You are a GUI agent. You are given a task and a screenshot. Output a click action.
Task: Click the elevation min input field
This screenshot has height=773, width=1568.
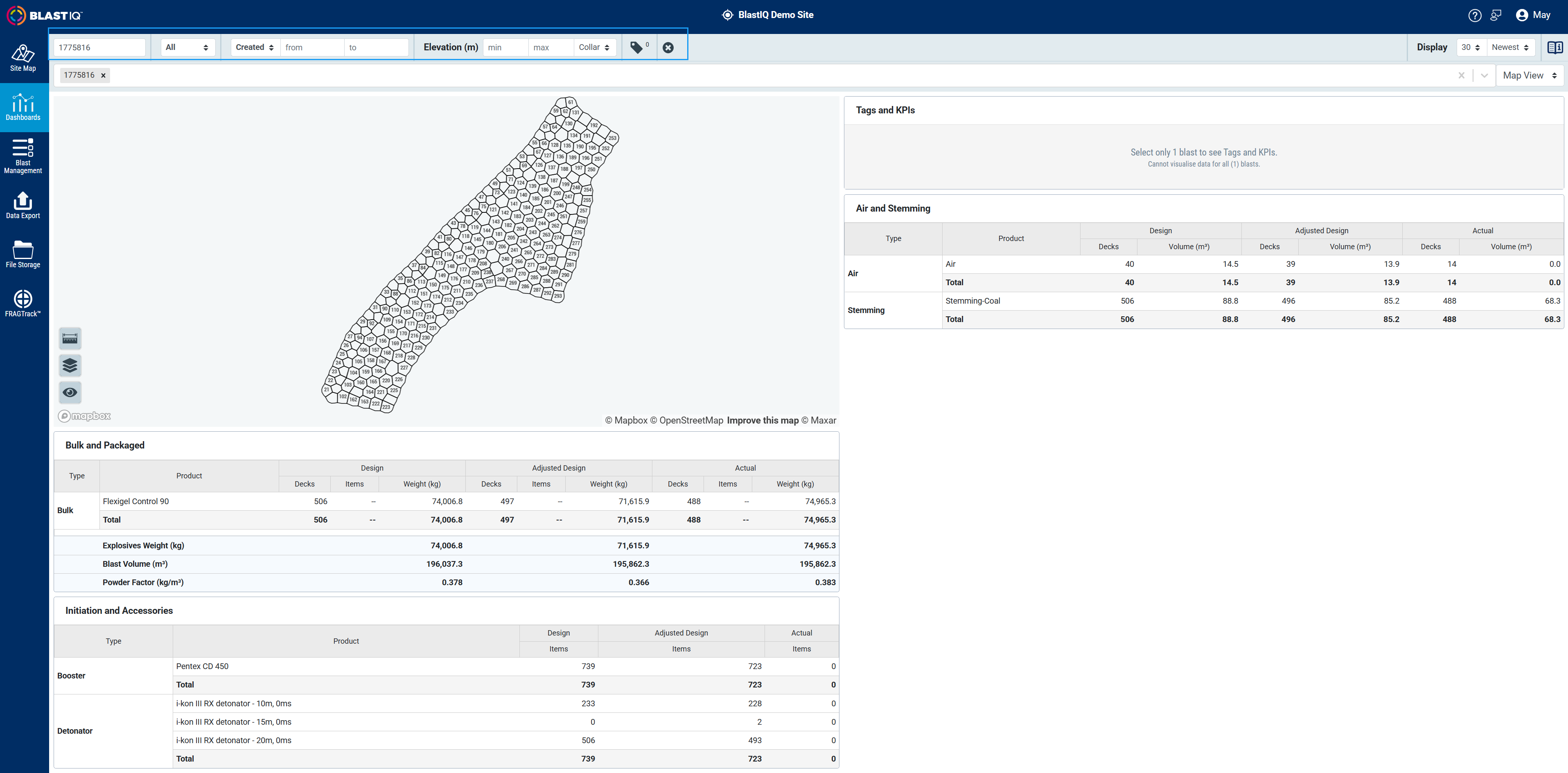505,47
